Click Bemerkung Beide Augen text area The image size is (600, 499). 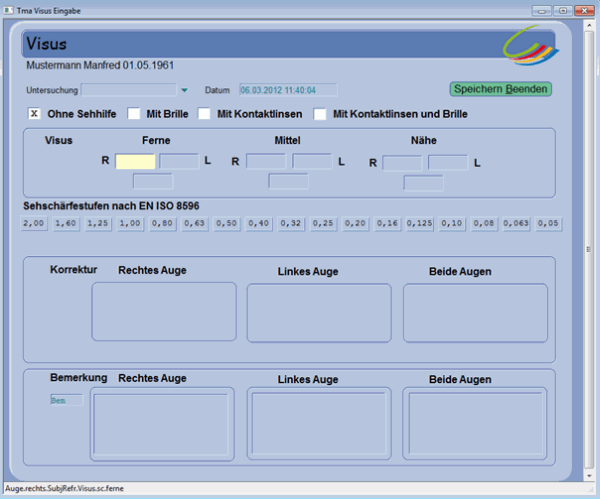click(x=475, y=424)
